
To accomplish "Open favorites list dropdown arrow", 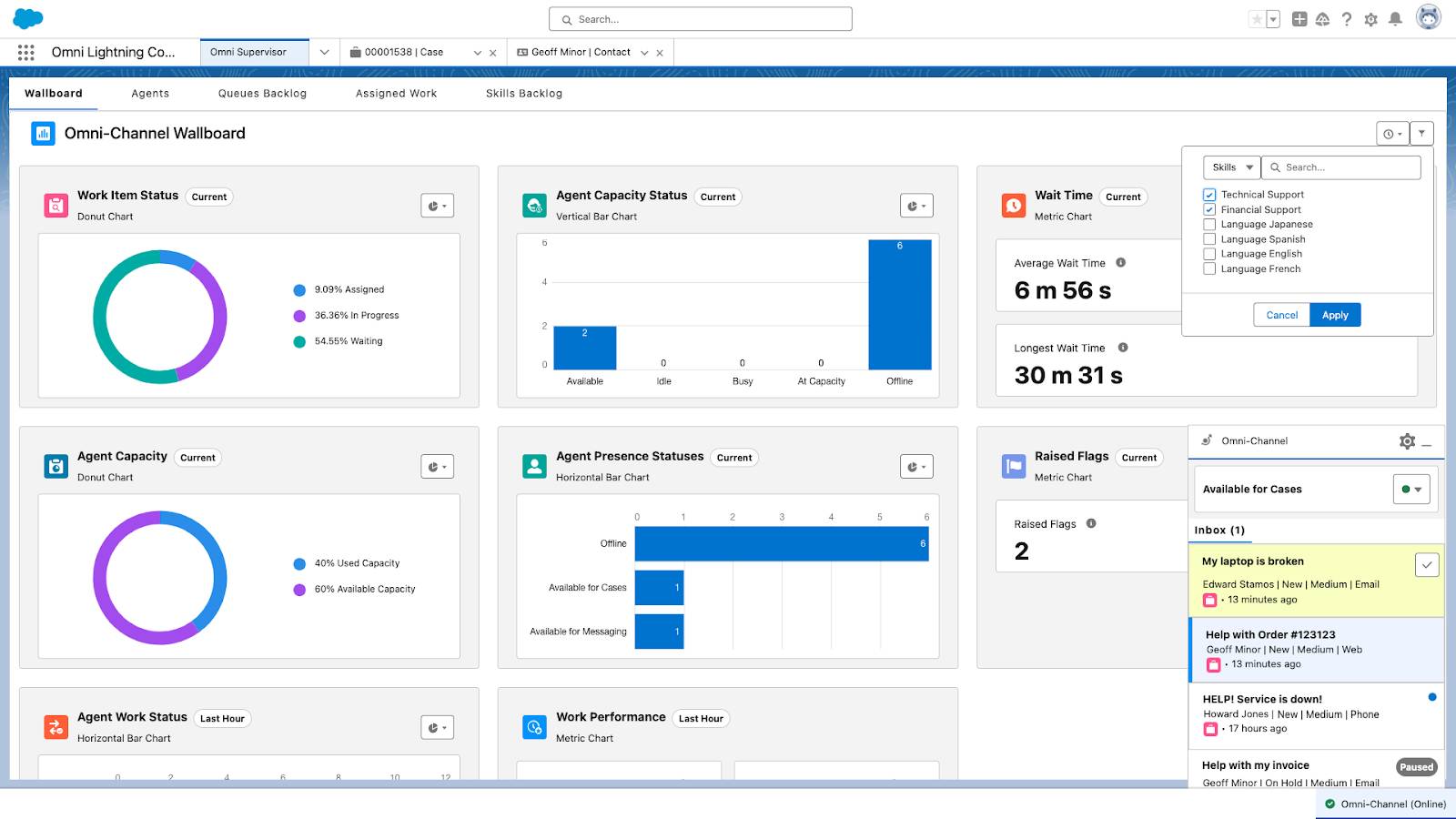I will (x=1273, y=19).
